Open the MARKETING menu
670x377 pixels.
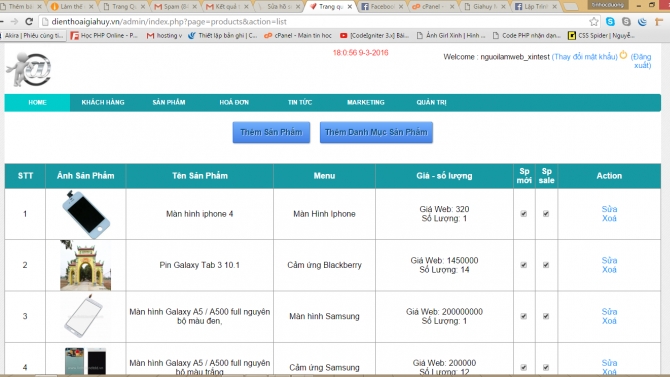click(365, 103)
